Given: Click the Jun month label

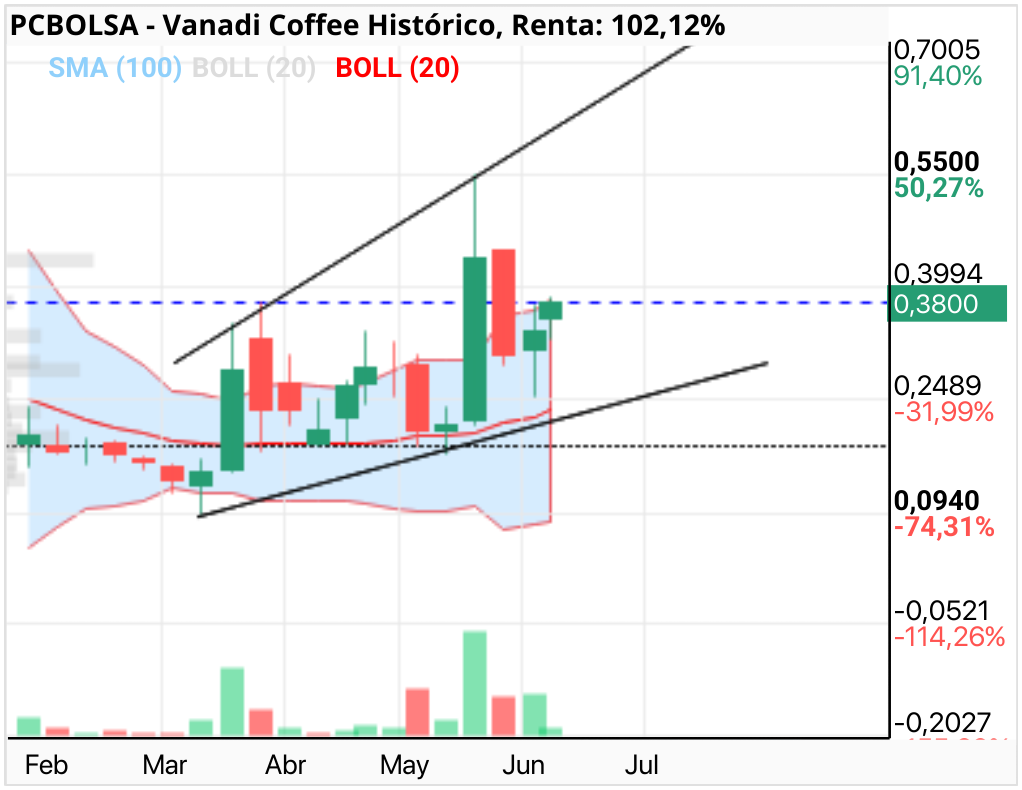Looking at the screenshot, I should pos(523,765).
